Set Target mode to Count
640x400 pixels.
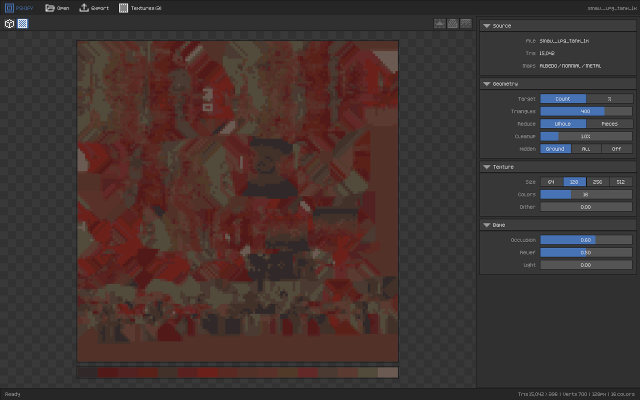pyautogui.click(x=563, y=99)
